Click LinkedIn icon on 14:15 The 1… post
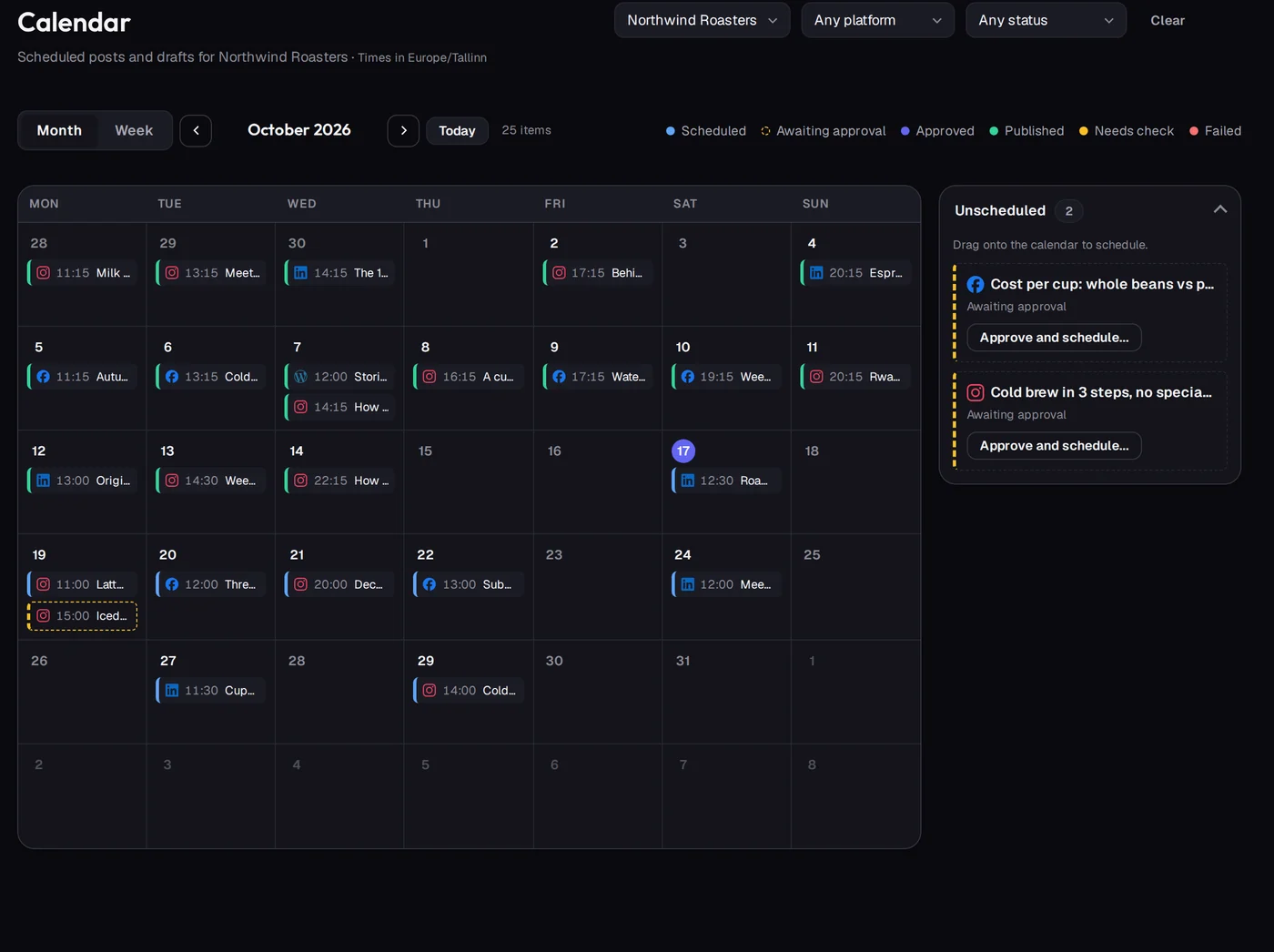This screenshot has height=952, width=1274. tap(300, 273)
